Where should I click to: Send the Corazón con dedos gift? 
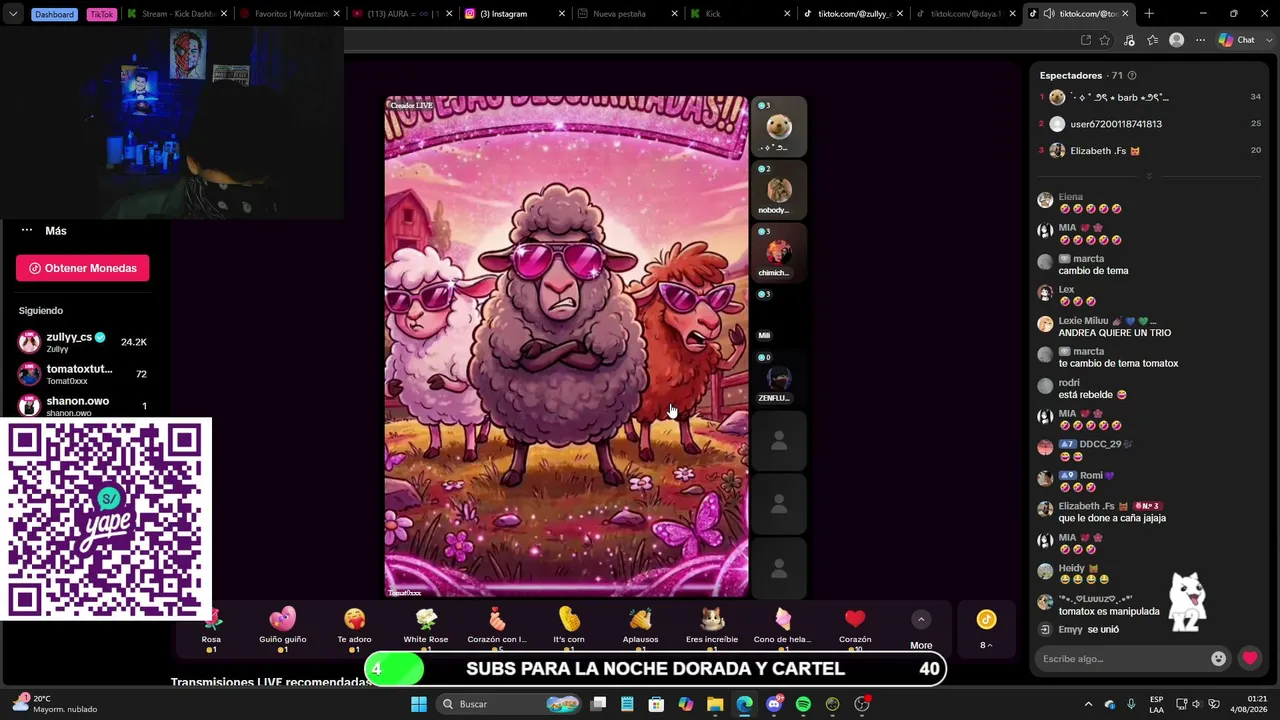coord(497,629)
